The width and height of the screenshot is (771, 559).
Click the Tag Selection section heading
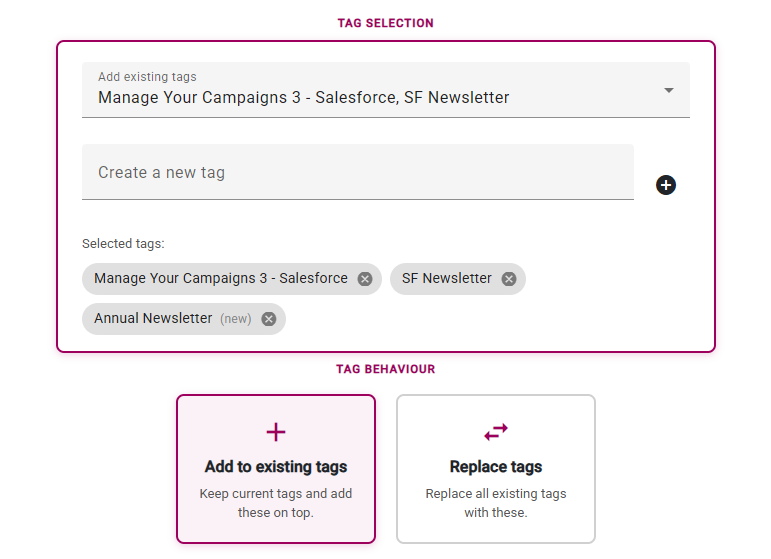tap(386, 23)
